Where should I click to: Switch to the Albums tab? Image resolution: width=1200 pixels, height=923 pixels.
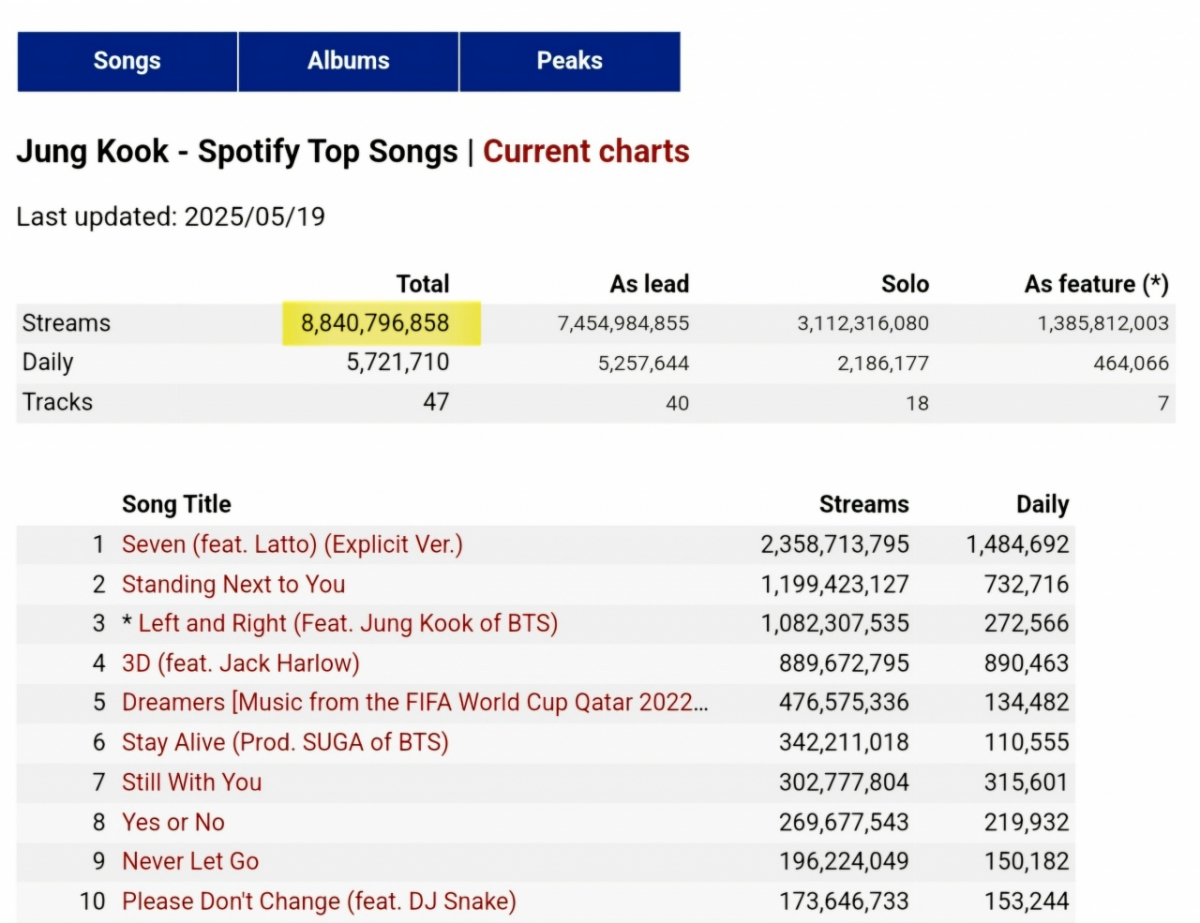tap(348, 61)
